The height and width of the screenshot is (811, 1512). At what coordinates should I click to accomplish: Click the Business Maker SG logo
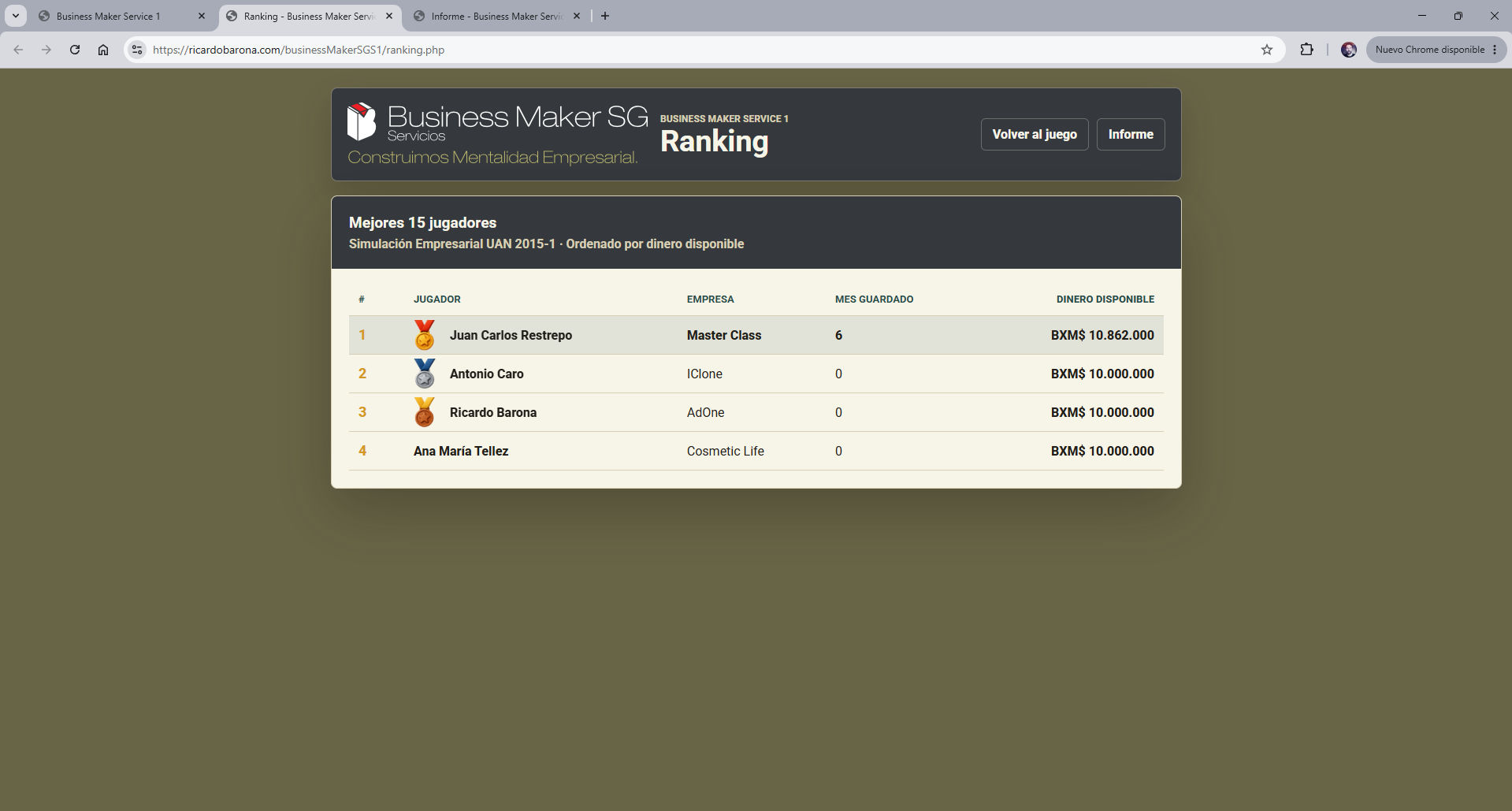pos(497,133)
